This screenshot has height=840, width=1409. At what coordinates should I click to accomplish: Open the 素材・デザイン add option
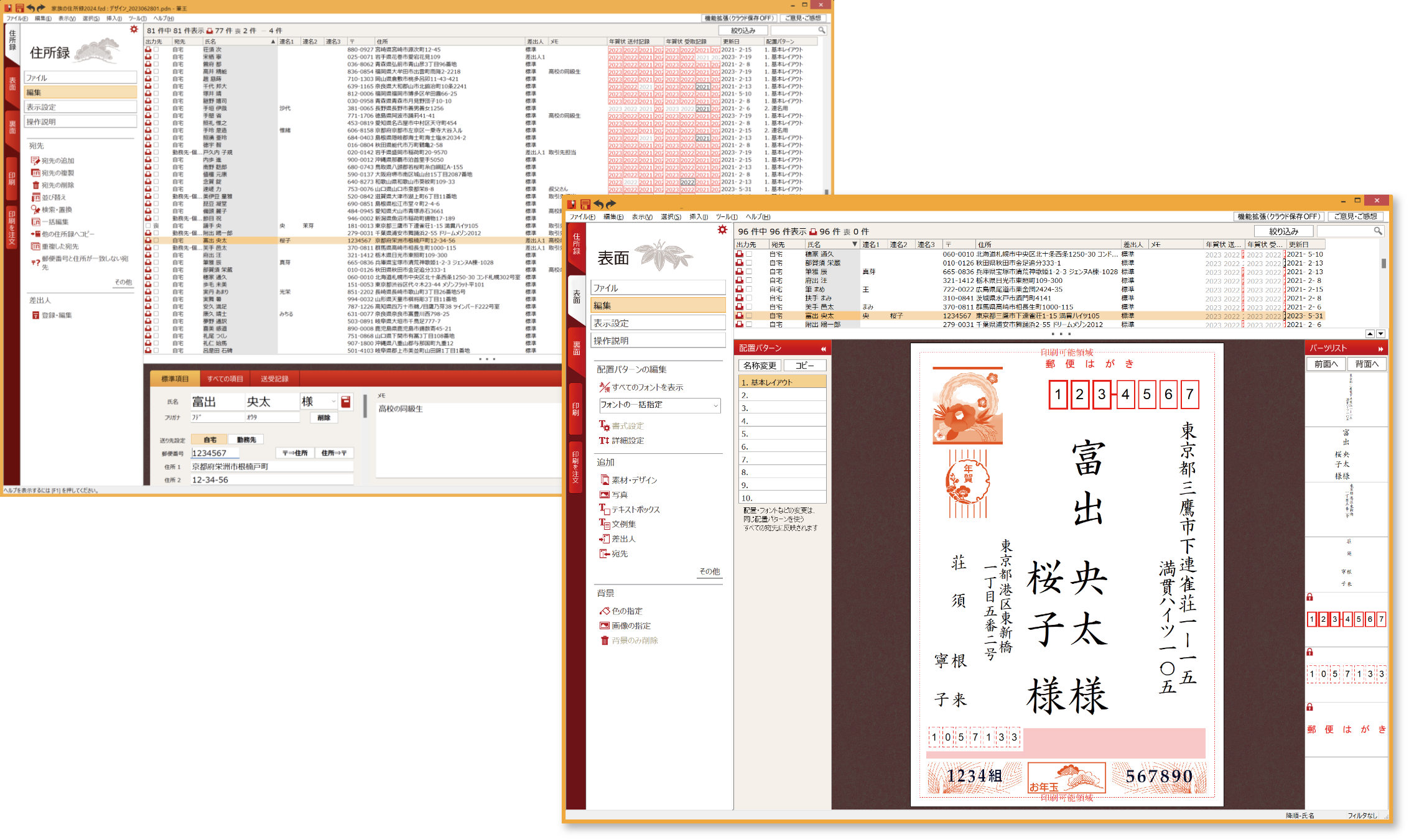(x=634, y=480)
